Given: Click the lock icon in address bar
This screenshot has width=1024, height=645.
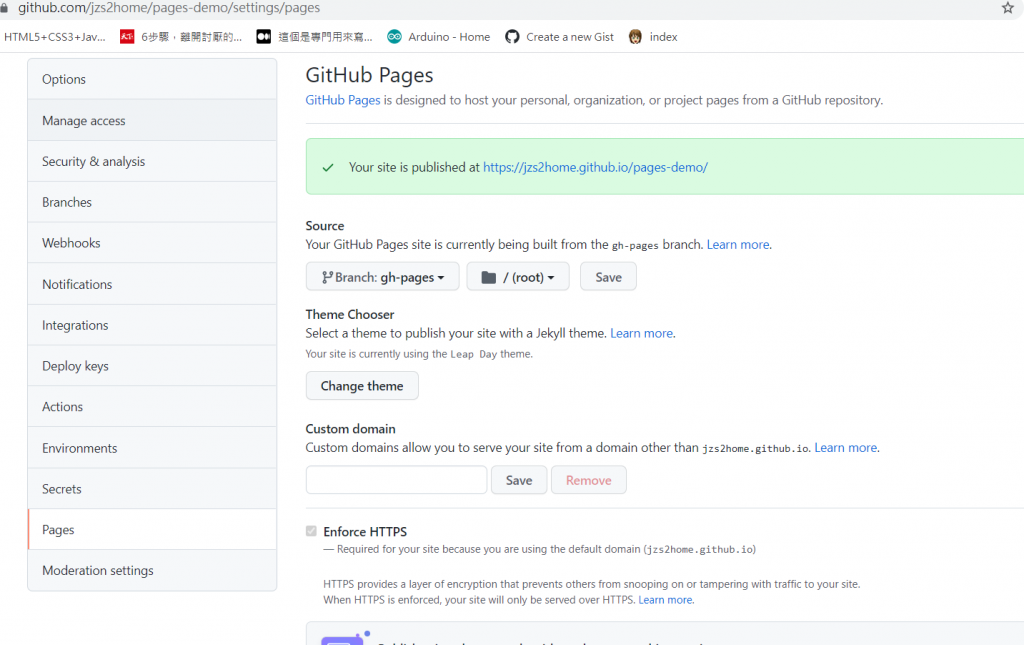Looking at the screenshot, I should click(x=5, y=8).
